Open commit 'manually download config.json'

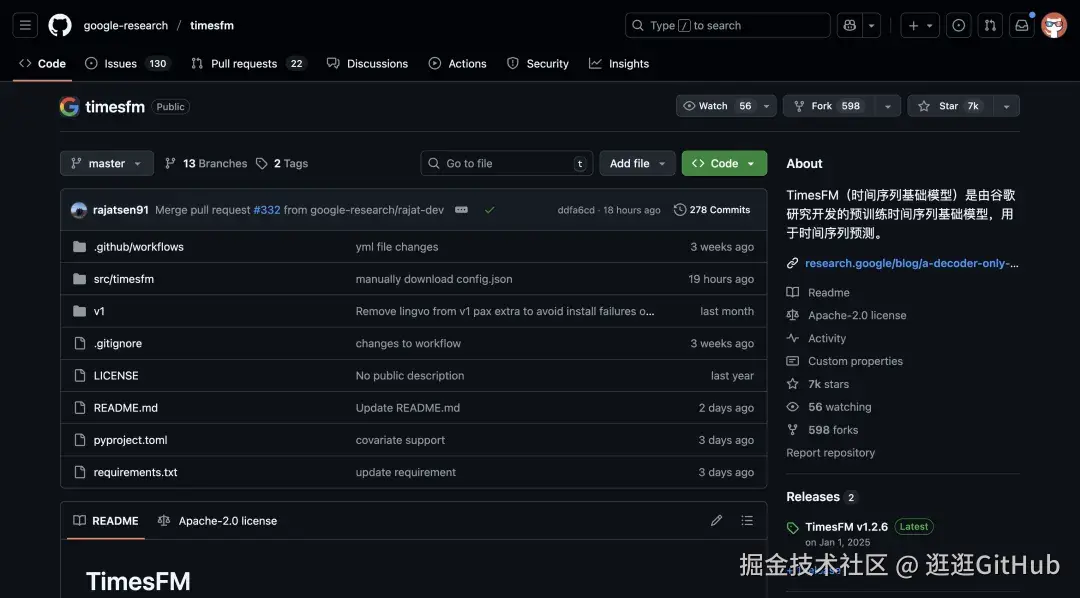pyautogui.click(x=434, y=279)
